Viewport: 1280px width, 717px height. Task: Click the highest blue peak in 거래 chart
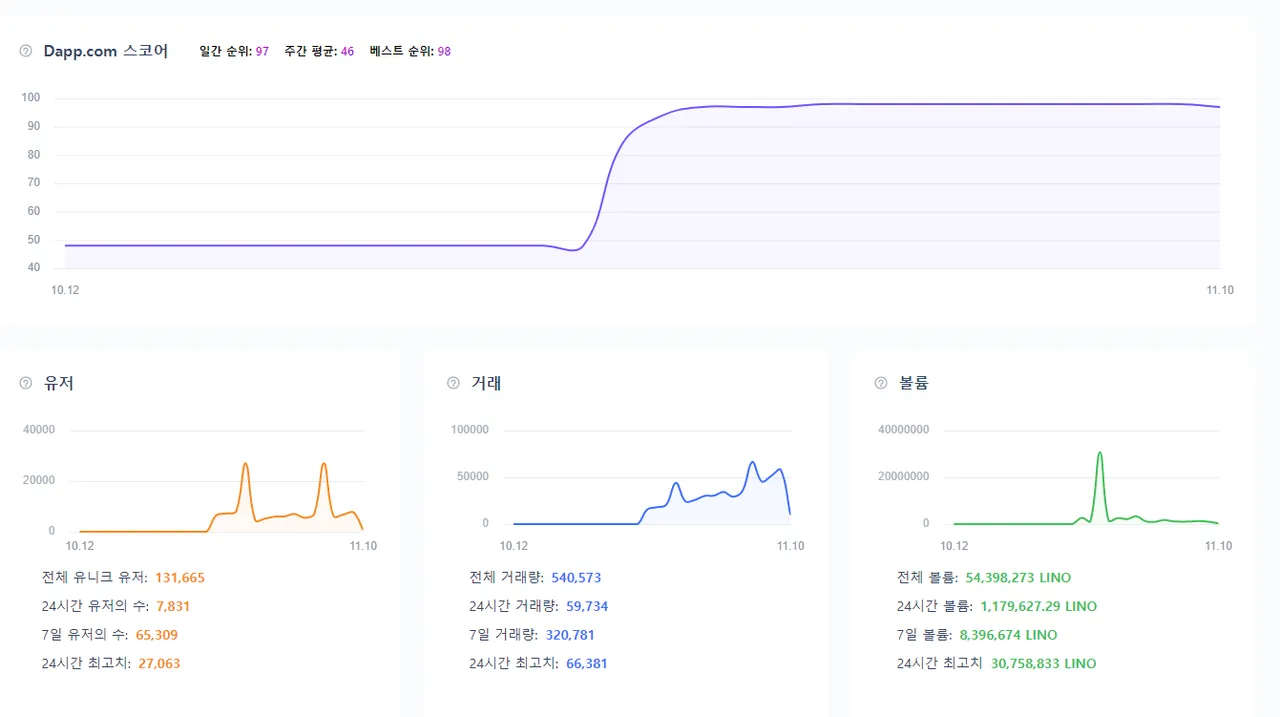point(753,463)
